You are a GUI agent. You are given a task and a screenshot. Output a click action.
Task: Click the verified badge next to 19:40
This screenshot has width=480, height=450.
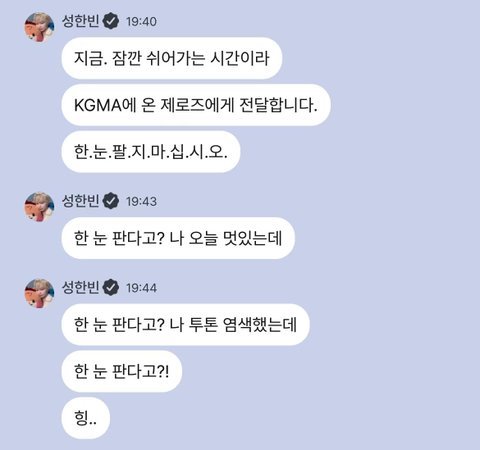pyautogui.click(x=111, y=21)
